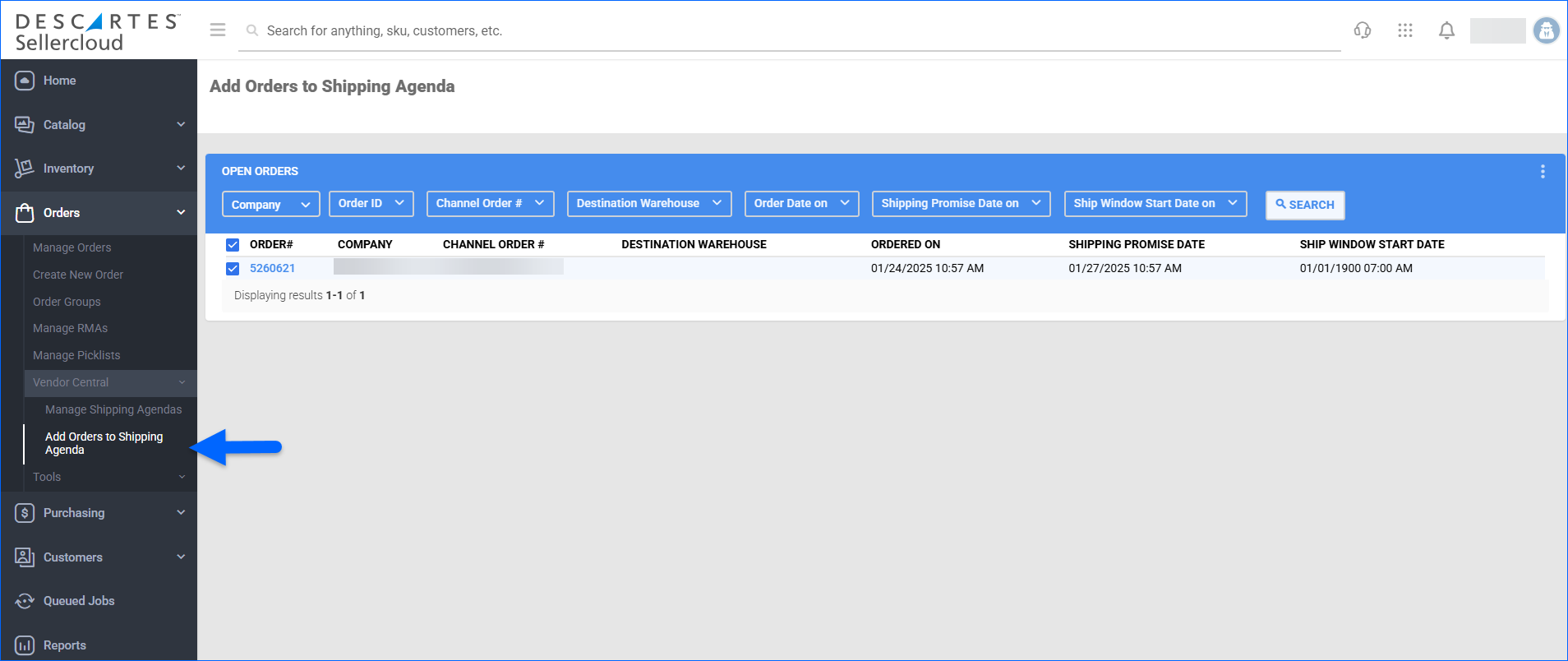Uncheck the order 5260621 checkbox
The image size is (1568, 661).
coord(233,269)
